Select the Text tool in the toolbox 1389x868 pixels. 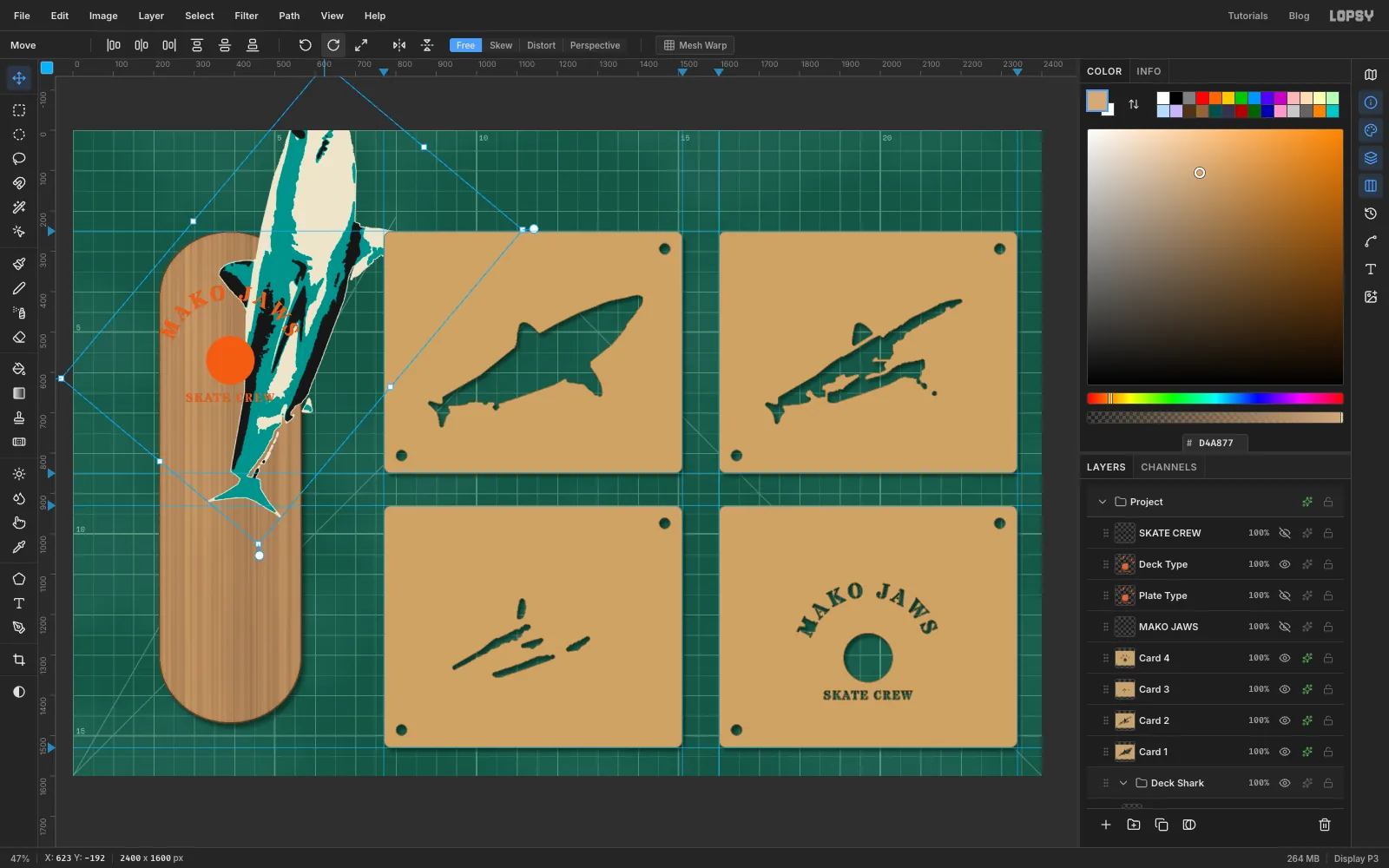point(19,603)
